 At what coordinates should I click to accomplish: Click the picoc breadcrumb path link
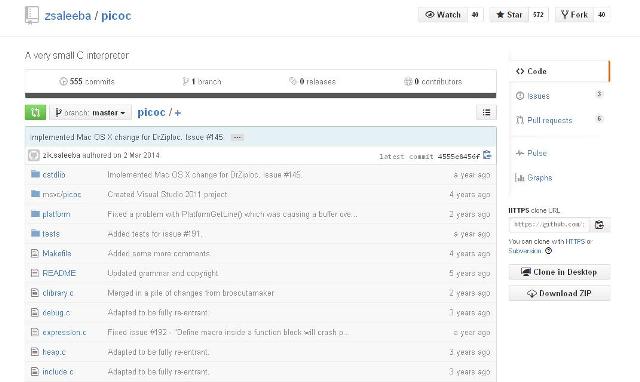point(151,112)
